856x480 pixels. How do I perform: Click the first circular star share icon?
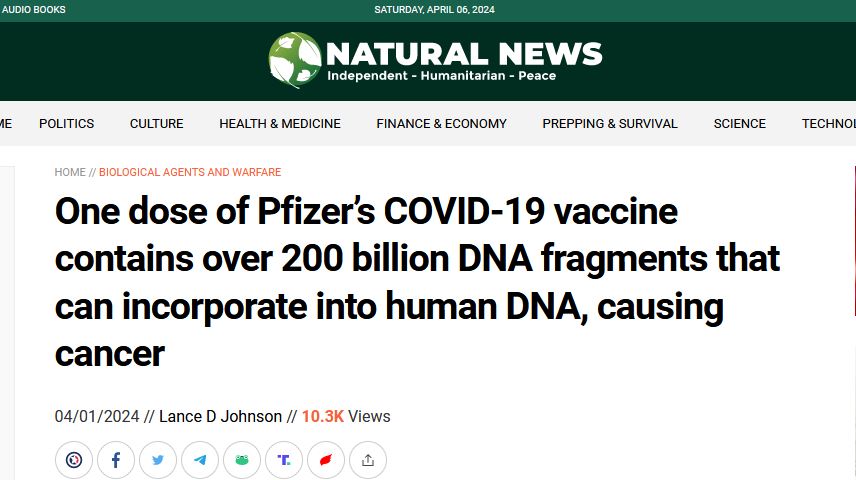(74, 460)
